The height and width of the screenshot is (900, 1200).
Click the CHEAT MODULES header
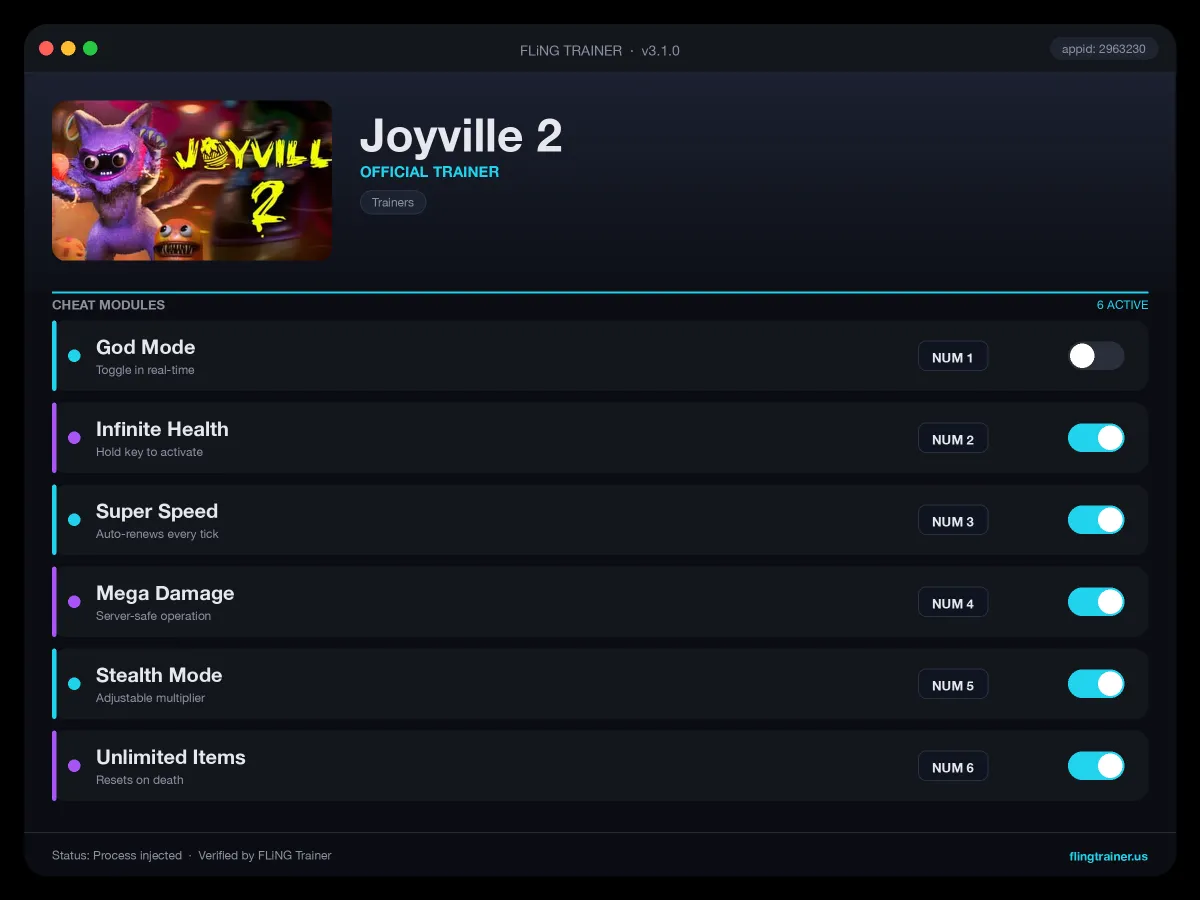(x=108, y=305)
